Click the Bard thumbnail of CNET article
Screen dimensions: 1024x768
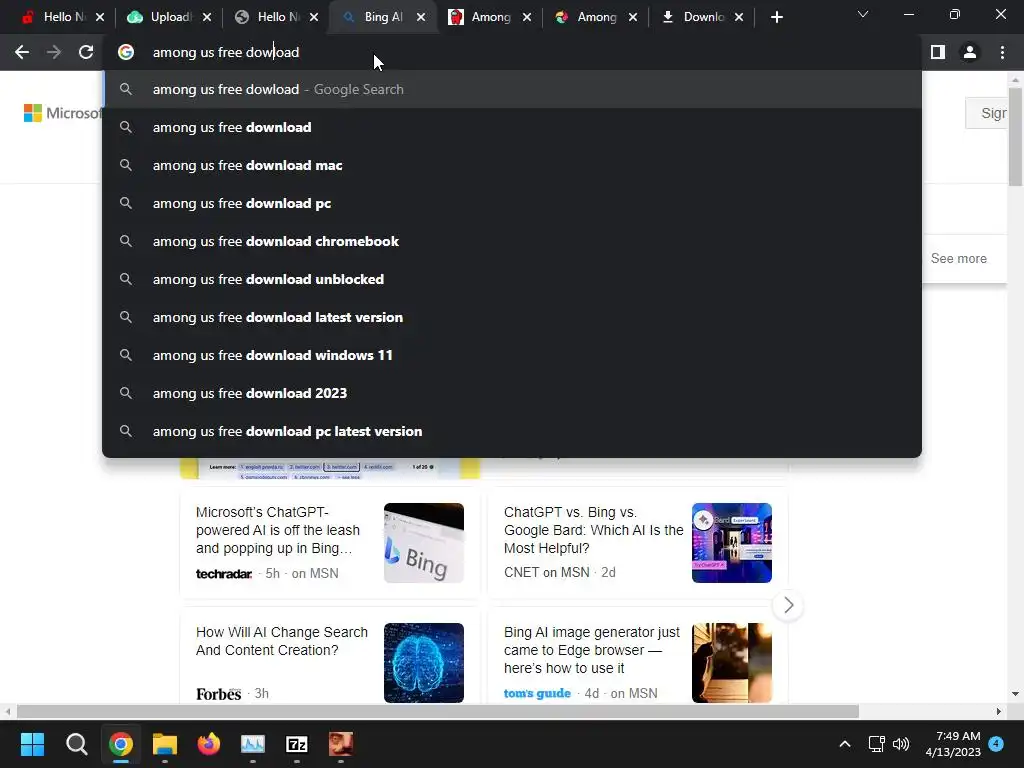coord(731,543)
